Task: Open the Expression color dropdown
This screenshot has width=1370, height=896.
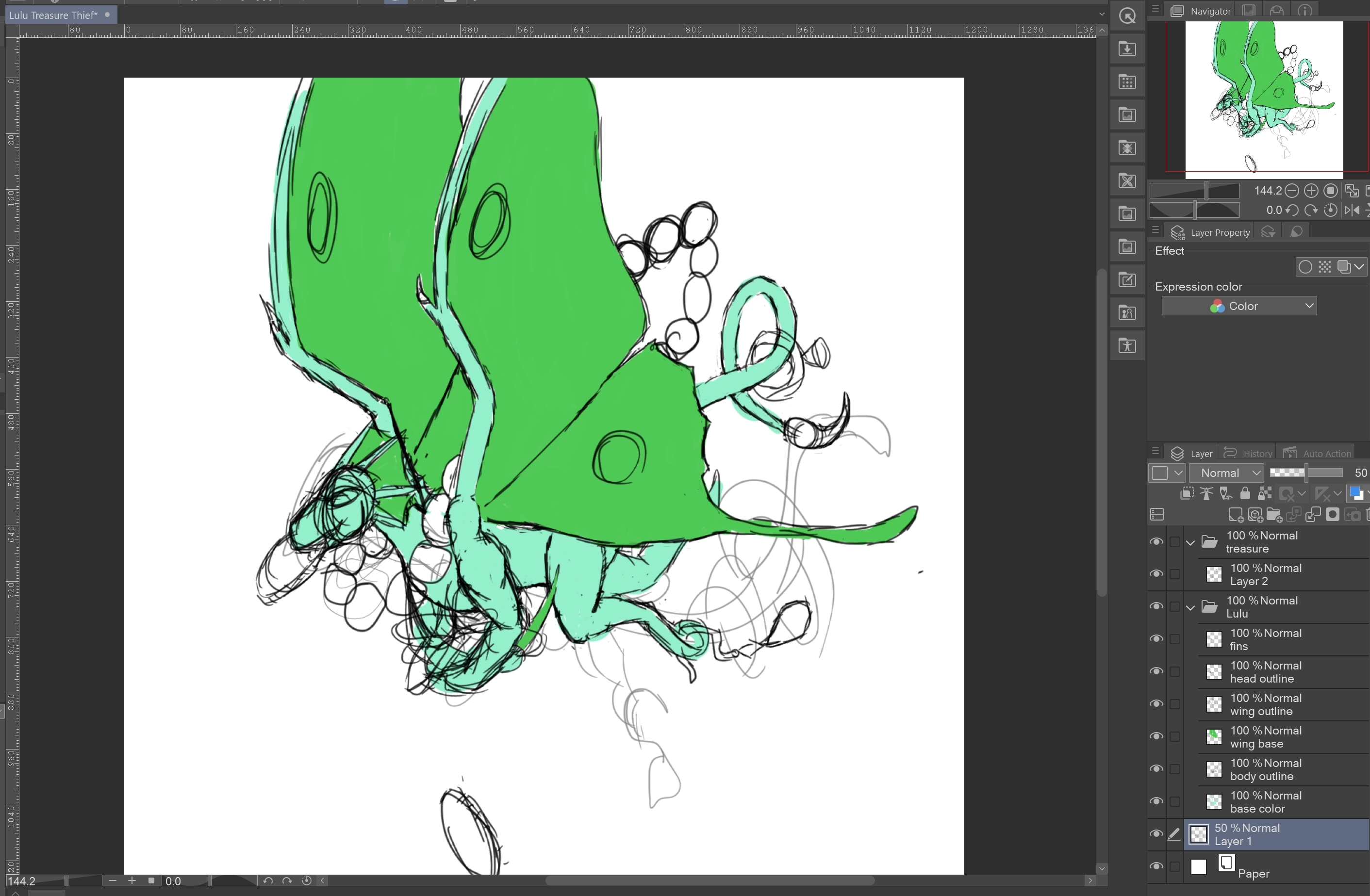Action: pos(1239,306)
